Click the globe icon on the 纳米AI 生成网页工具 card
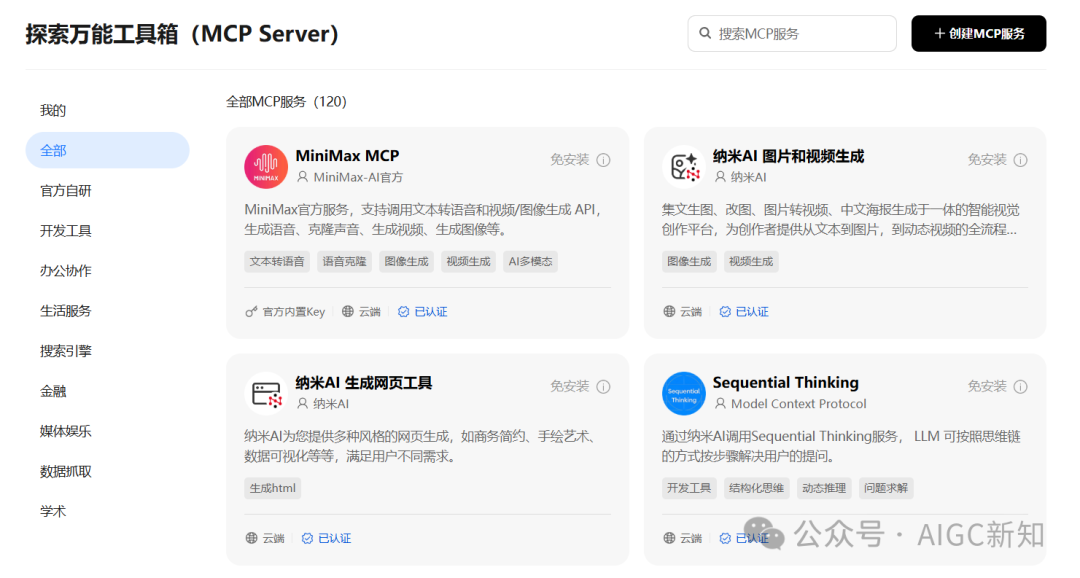The width and height of the screenshot is (1080, 578). point(251,538)
